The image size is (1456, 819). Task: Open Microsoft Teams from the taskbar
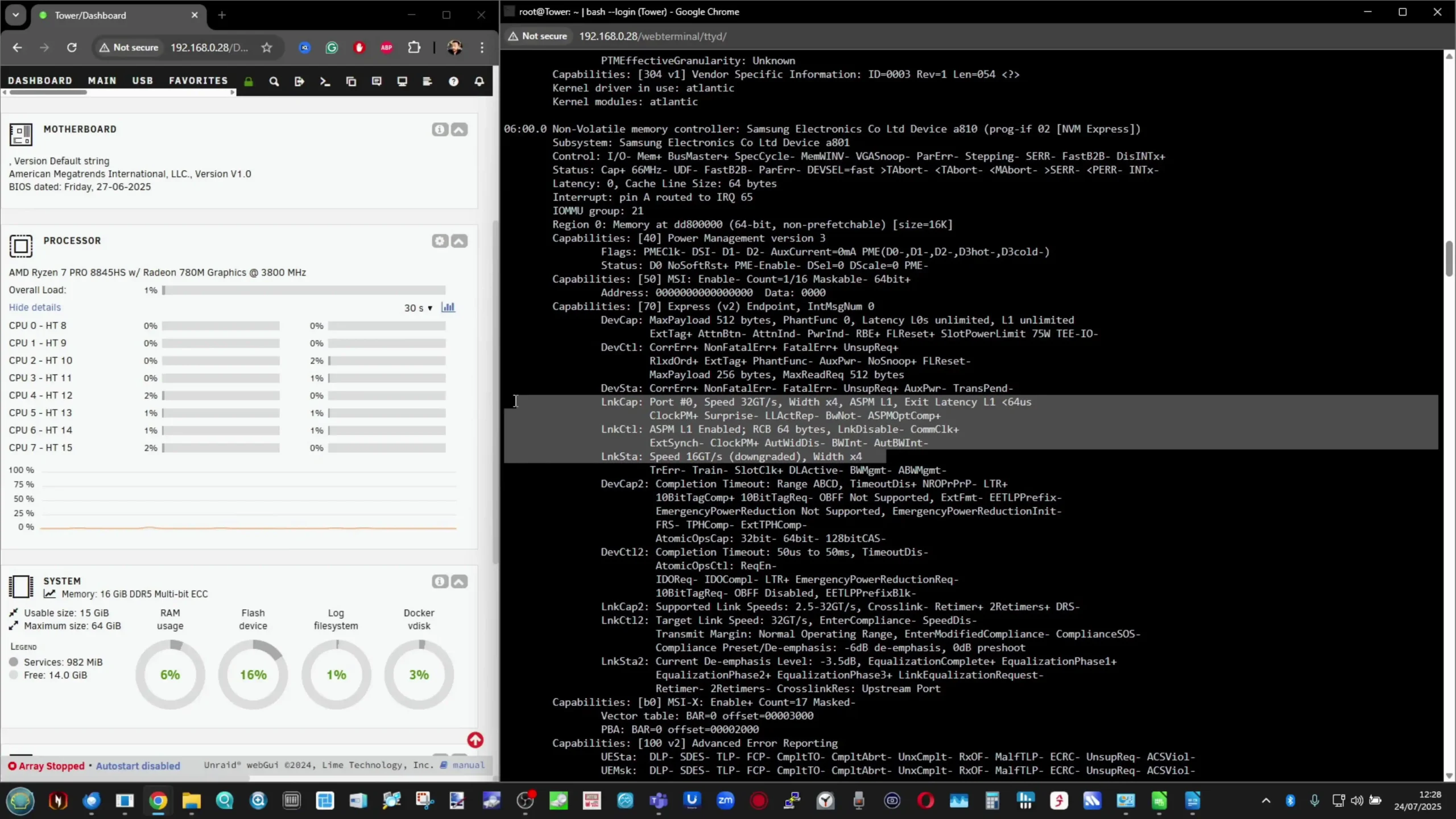pyautogui.click(x=659, y=801)
